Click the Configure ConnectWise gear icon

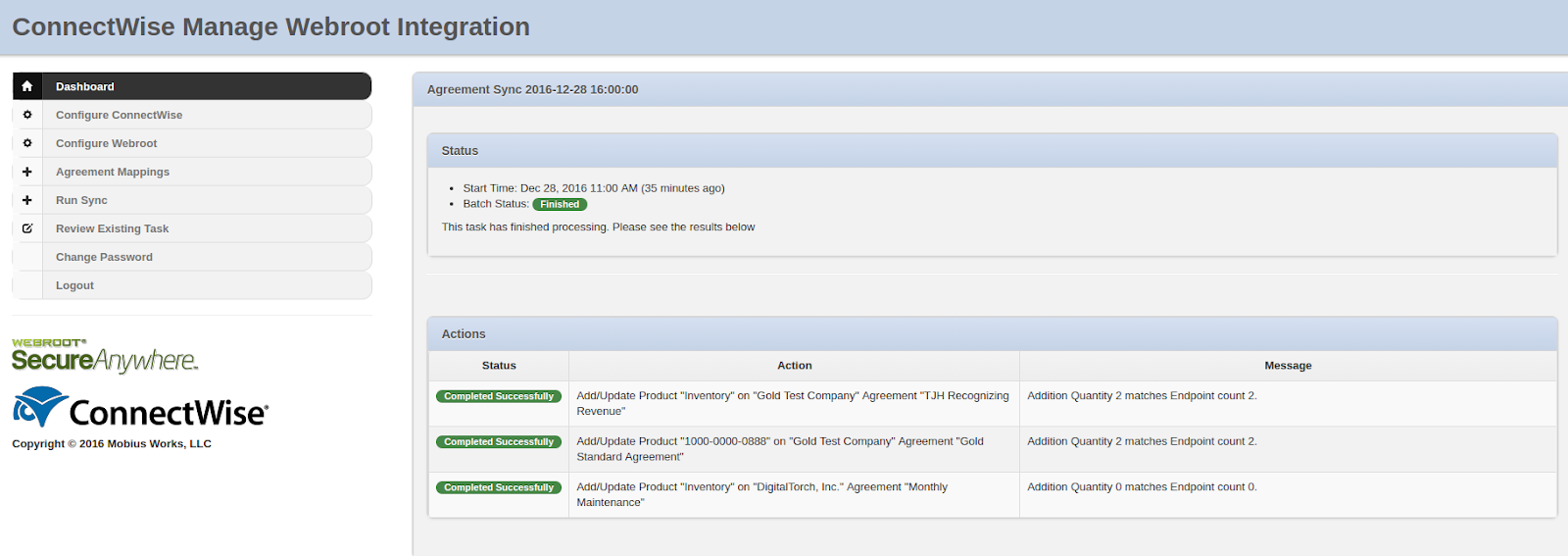[27, 115]
